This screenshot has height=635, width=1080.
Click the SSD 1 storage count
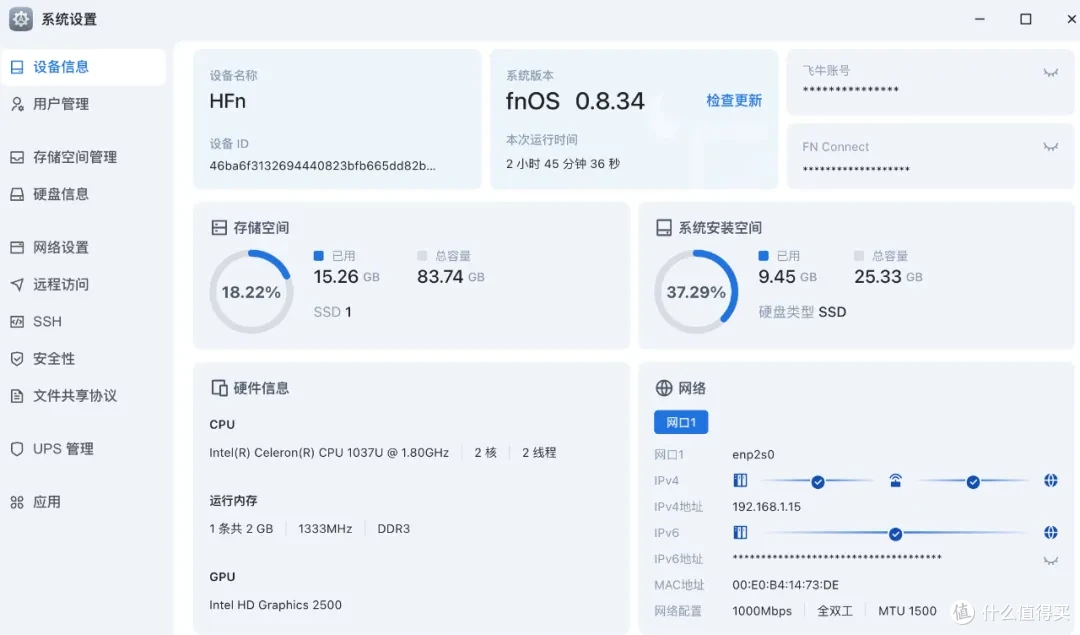[333, 312]
